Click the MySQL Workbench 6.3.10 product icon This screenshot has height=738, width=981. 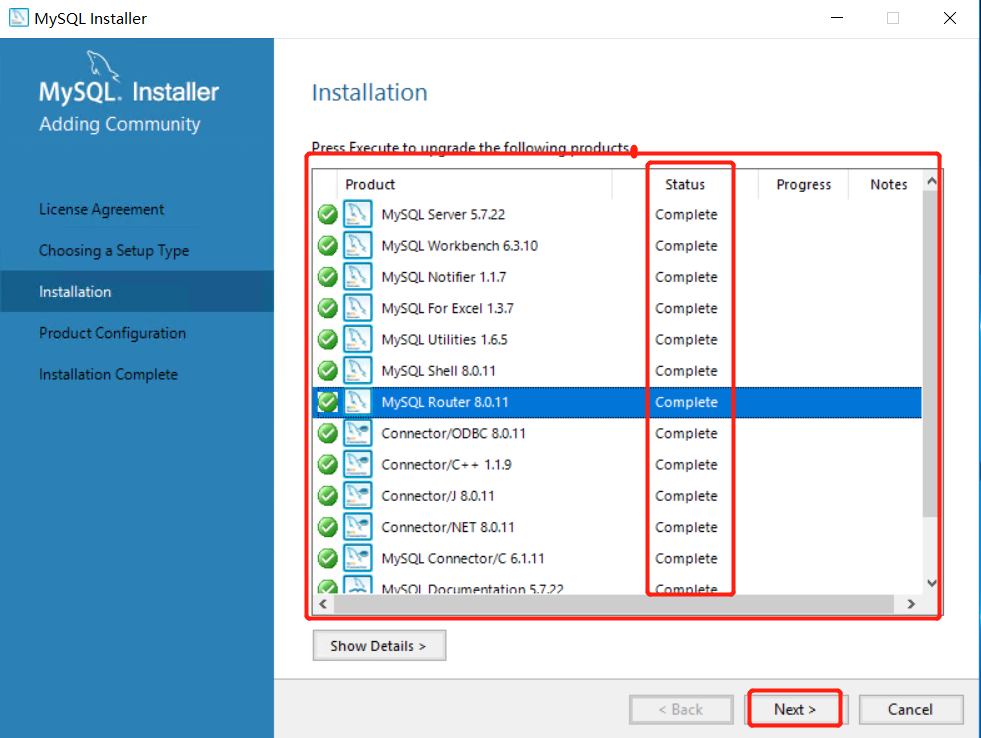(x=357, y=245)
